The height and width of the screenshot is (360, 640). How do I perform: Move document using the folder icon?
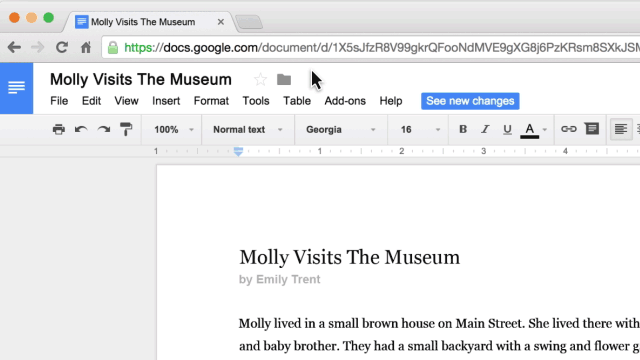(x=284, y=79)
